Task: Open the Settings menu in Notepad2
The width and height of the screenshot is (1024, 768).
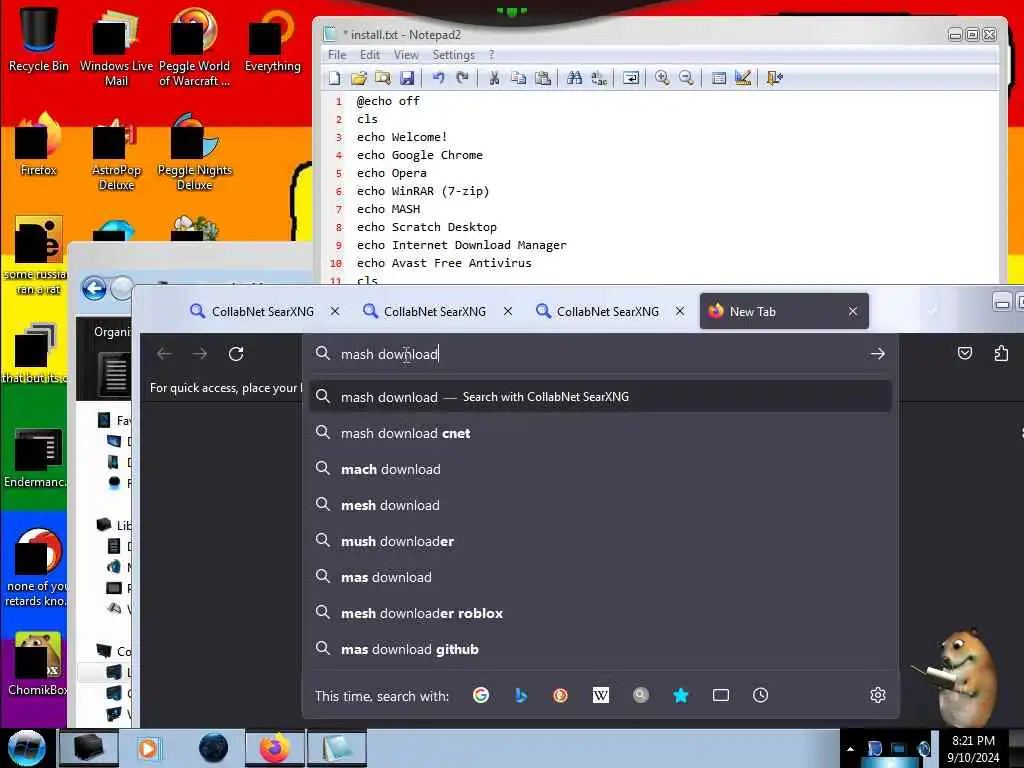Action: [x=453, y=55]
